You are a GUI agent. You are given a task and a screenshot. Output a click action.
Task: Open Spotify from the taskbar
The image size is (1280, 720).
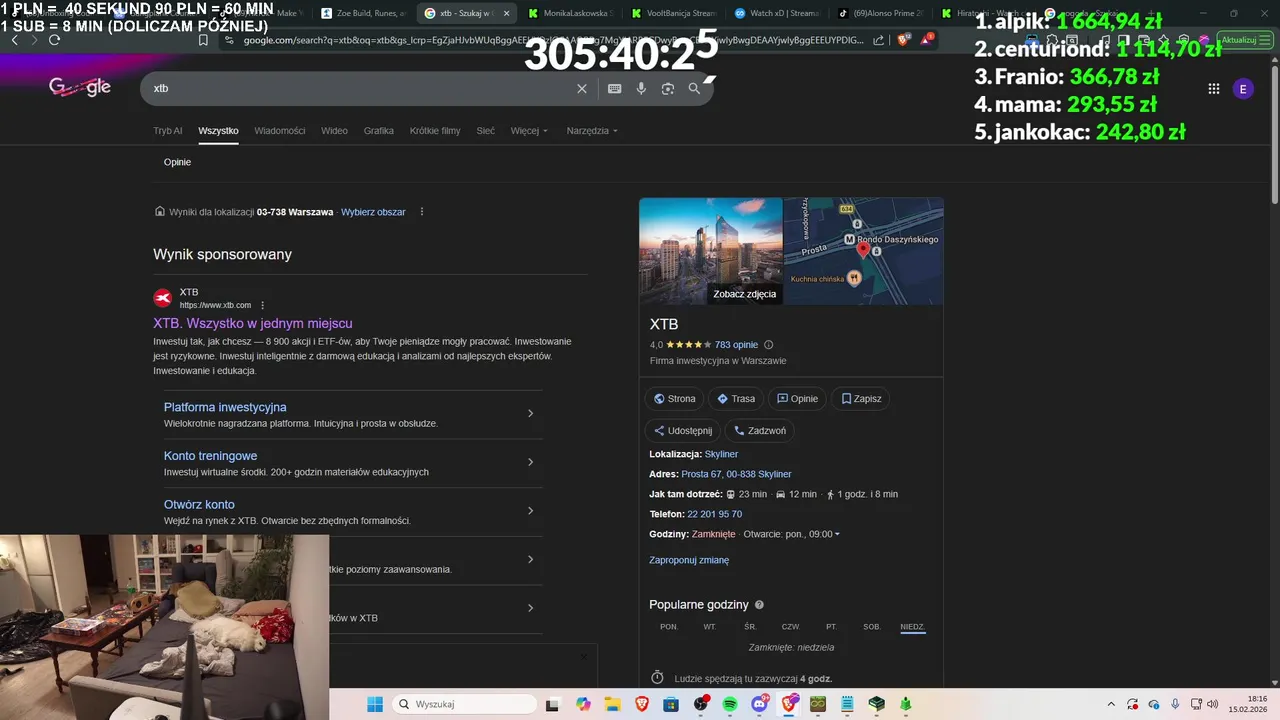[730, 704]
